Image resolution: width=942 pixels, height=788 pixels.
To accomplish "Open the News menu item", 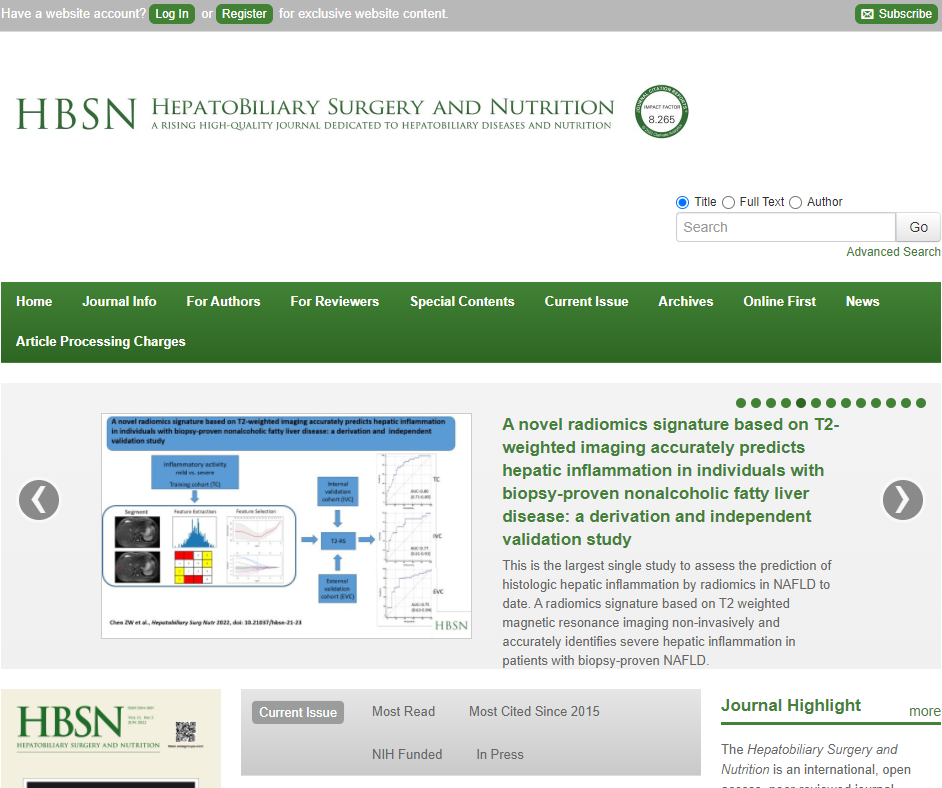I will click(862, 302).
